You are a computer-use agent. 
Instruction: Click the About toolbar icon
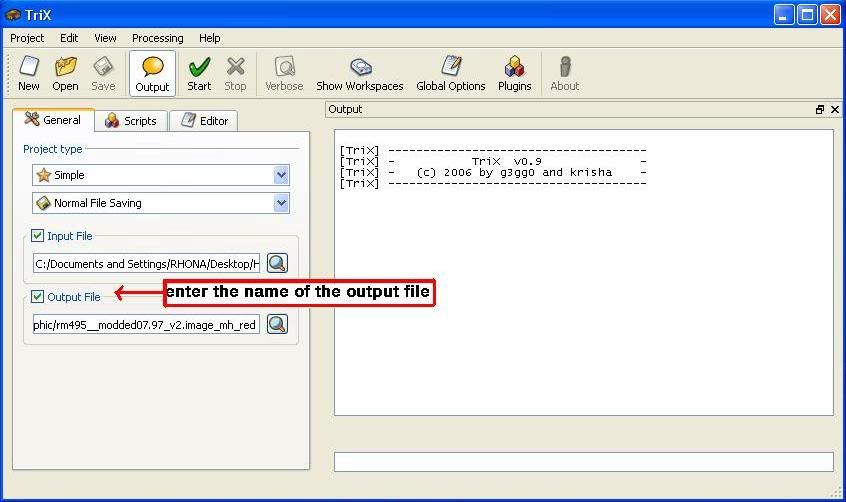click(564, 73)
